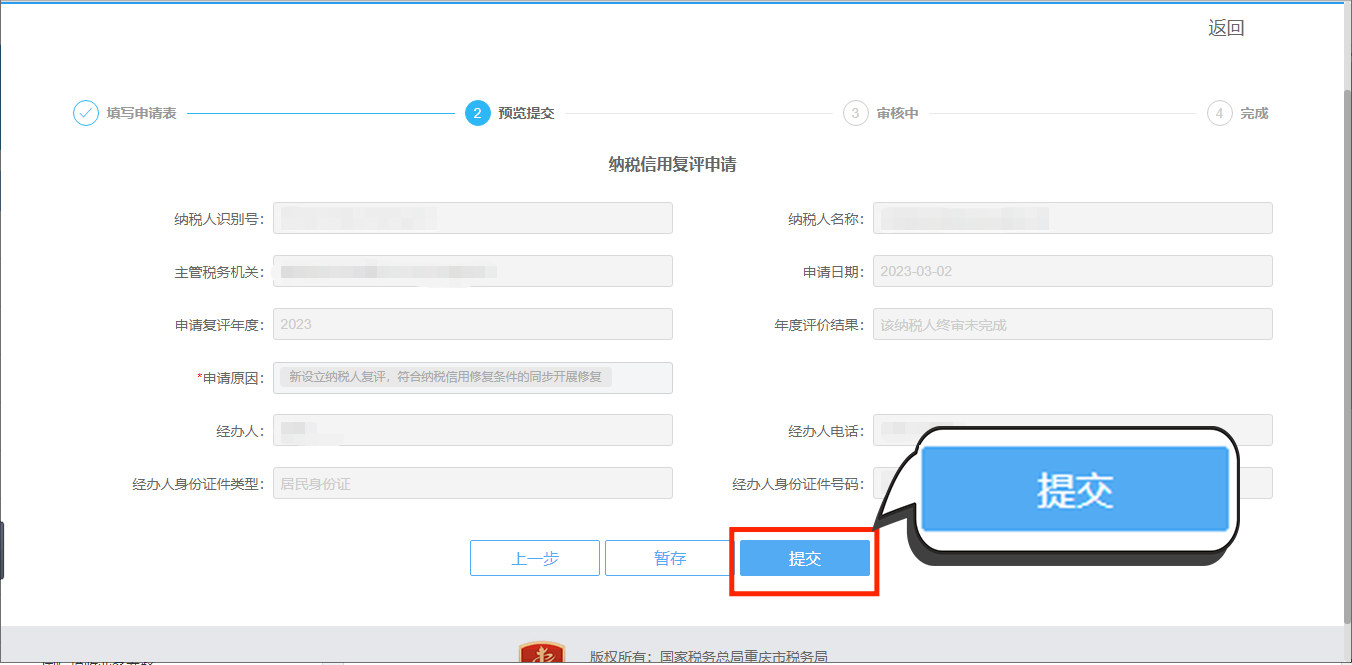Click the 纳税人识别号 input field
Image resolution: width=1352 pixels, height=665 pixels.
pyautogui.click(x=473, y=218)
